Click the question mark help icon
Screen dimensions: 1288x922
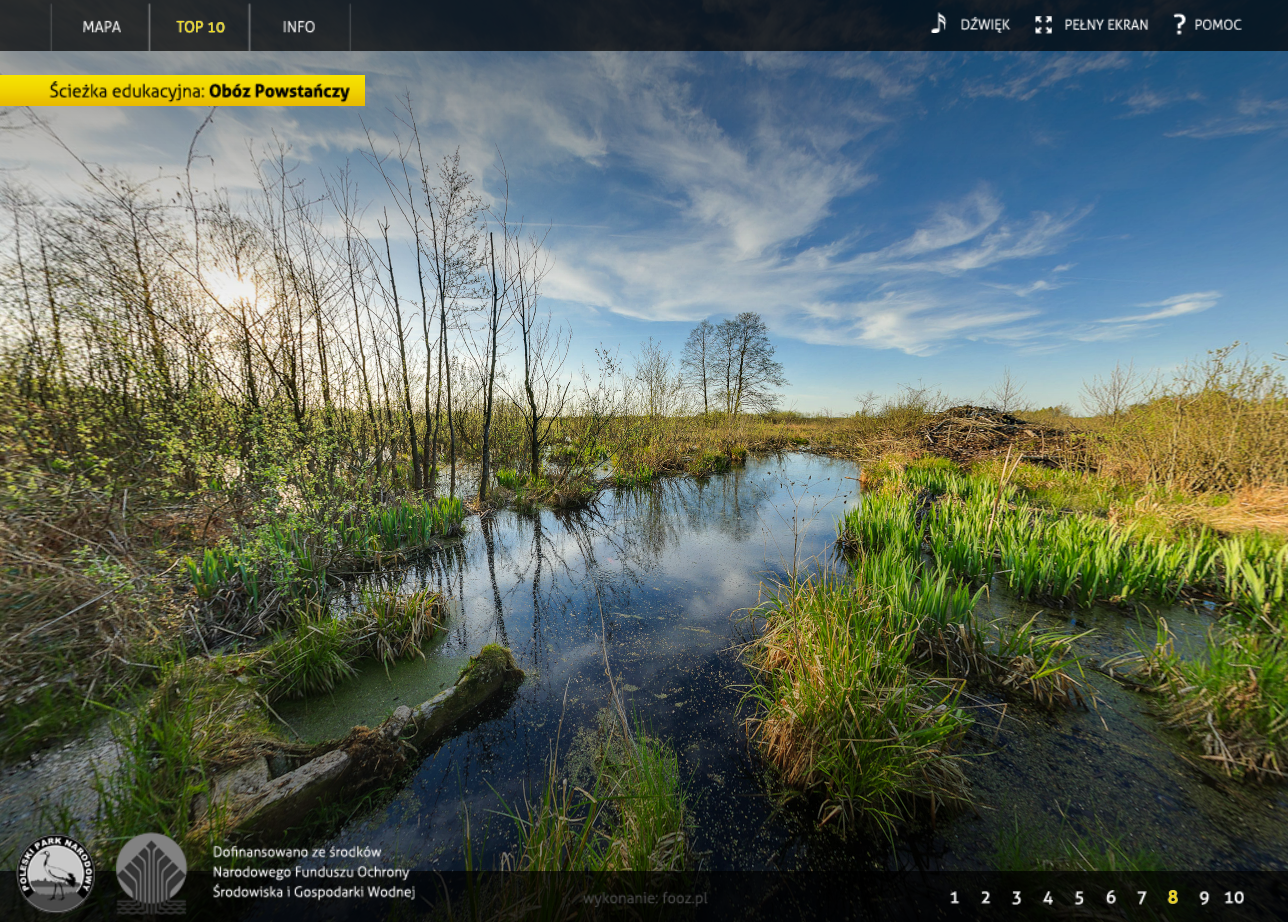pos(1179,25)
